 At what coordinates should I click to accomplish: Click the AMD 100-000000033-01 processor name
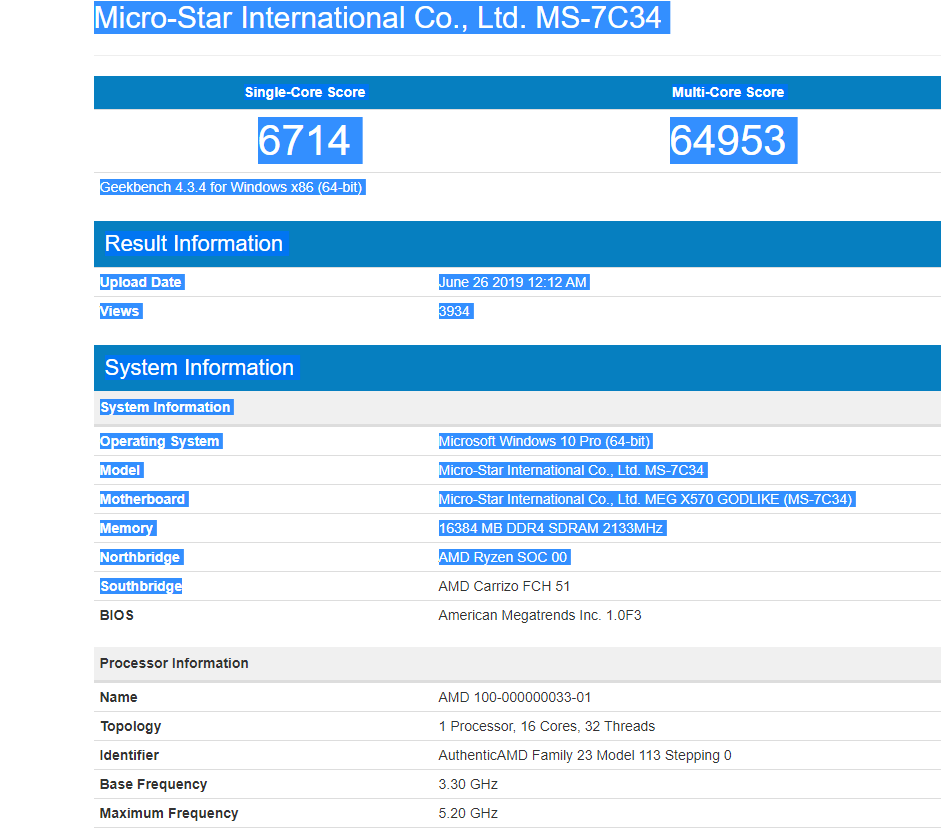click(515, 697)
